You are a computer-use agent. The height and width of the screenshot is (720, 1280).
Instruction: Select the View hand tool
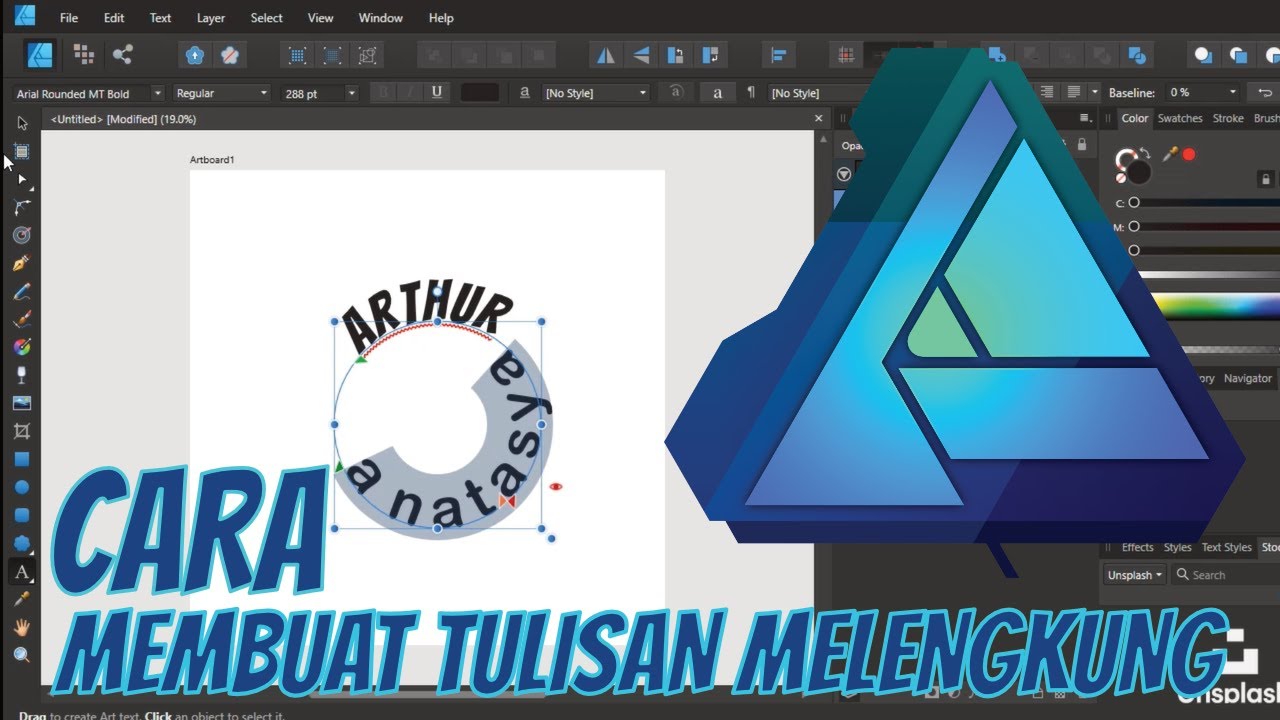point(22,627)
